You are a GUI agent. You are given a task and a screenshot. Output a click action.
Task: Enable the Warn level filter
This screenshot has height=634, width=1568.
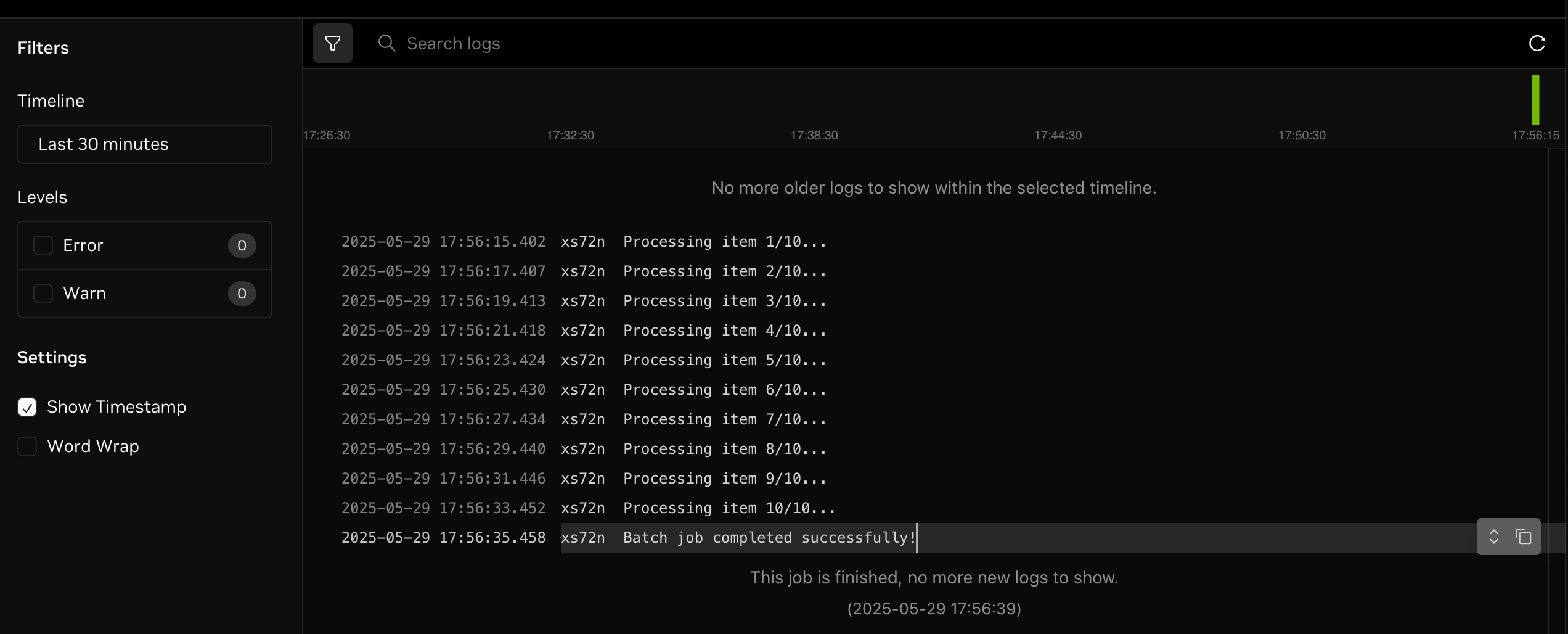43,294
